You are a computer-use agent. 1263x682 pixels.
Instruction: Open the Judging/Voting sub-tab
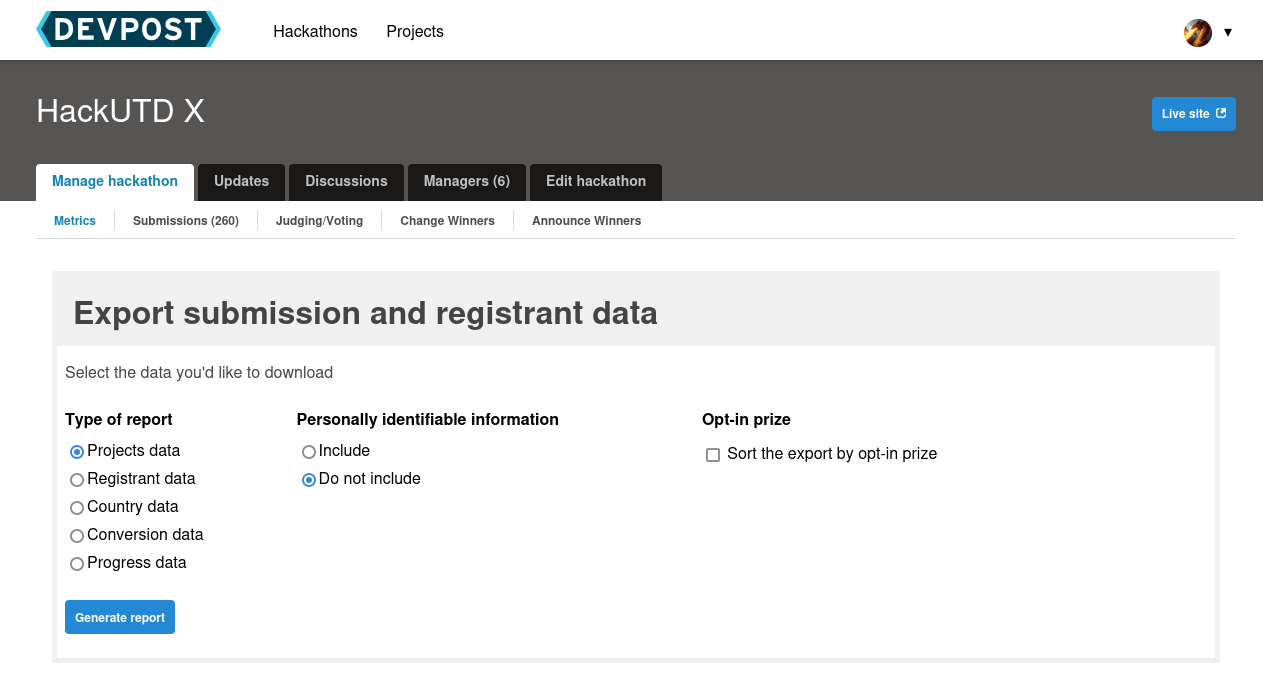coord(319,221)
